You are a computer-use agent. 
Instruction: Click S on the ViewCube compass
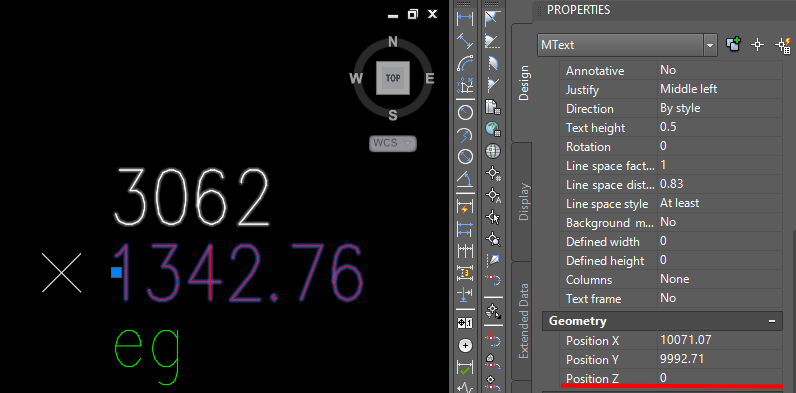(x=392, y=116)
